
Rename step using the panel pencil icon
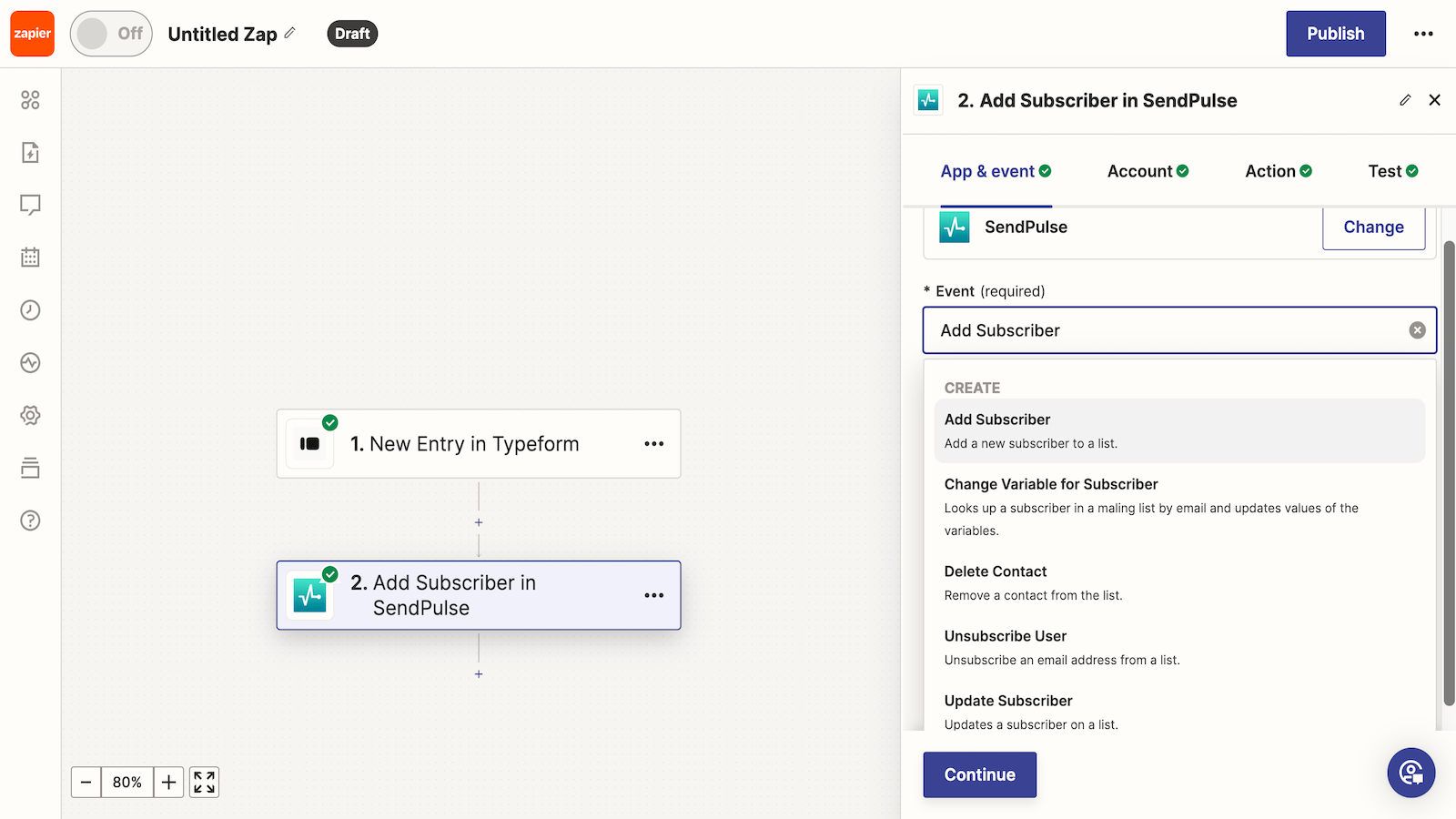1405,100
